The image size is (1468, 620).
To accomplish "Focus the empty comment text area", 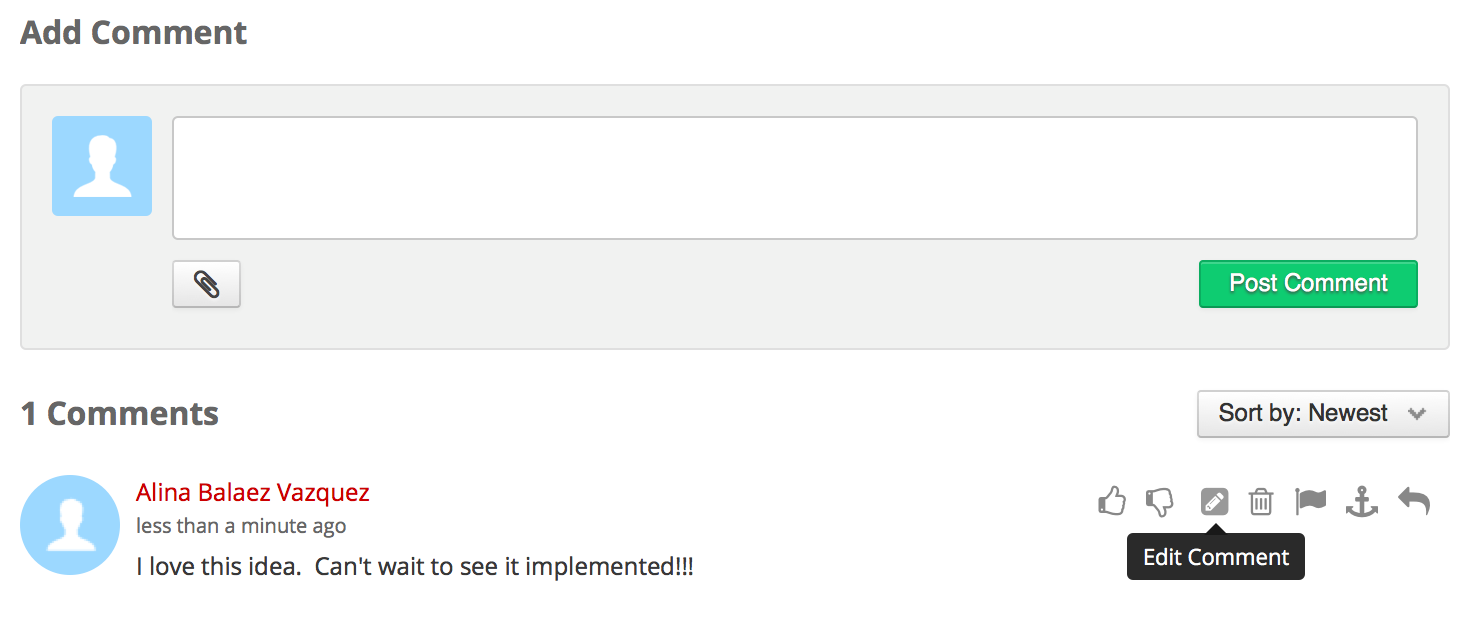I will pos(795,178).
